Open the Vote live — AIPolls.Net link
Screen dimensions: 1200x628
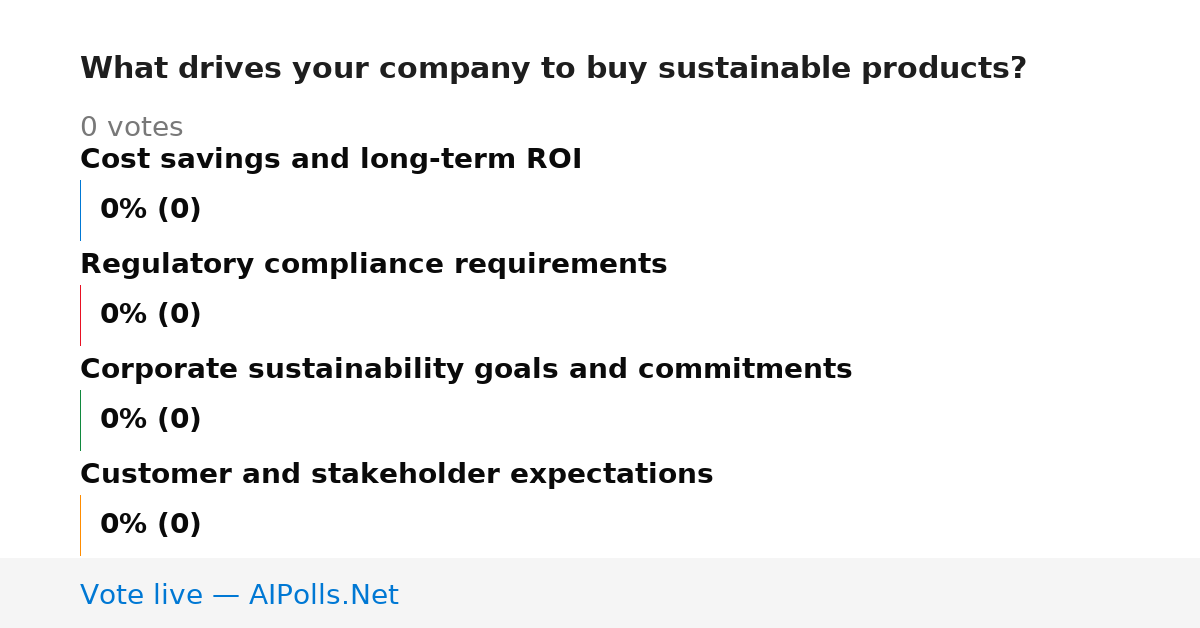pyautogui.click(x=239, y=596)
